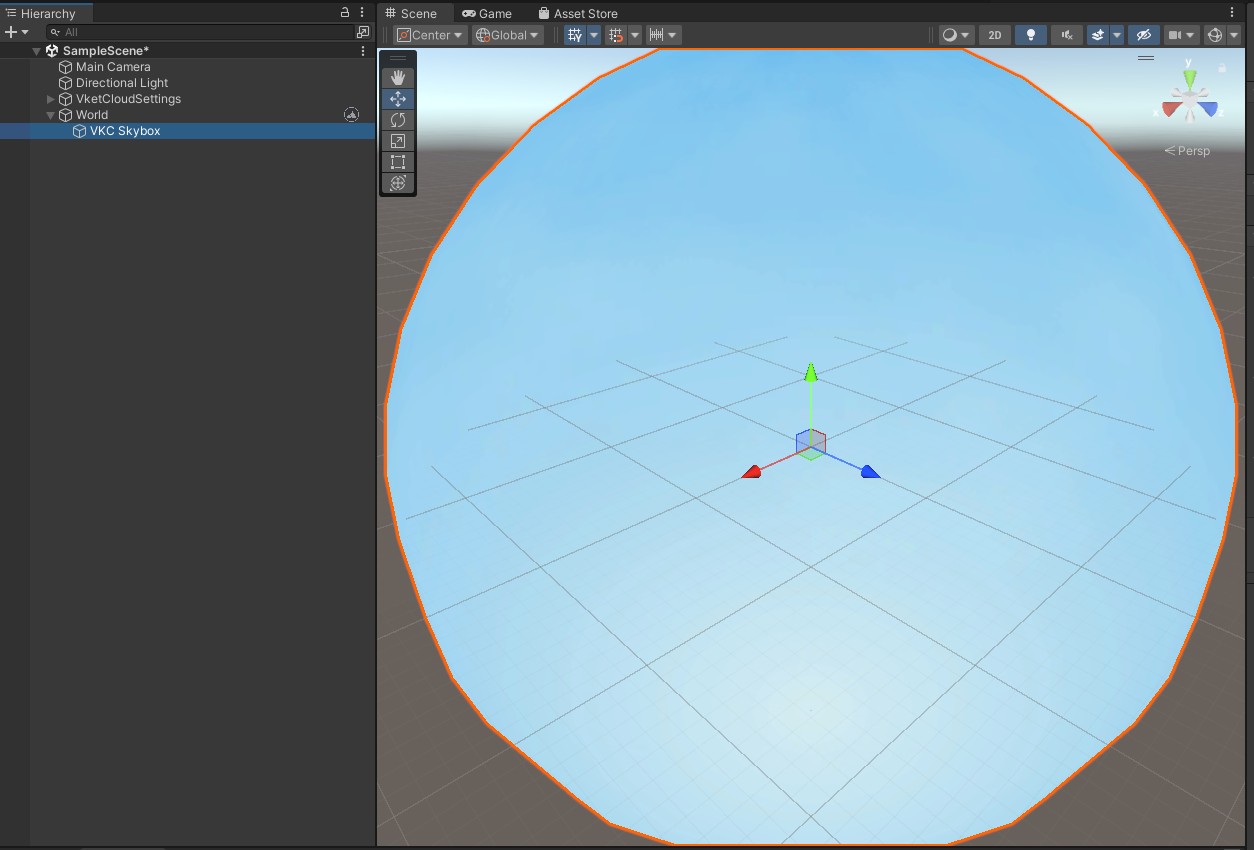Select the Rect Transform tool

tap(397, 162)
